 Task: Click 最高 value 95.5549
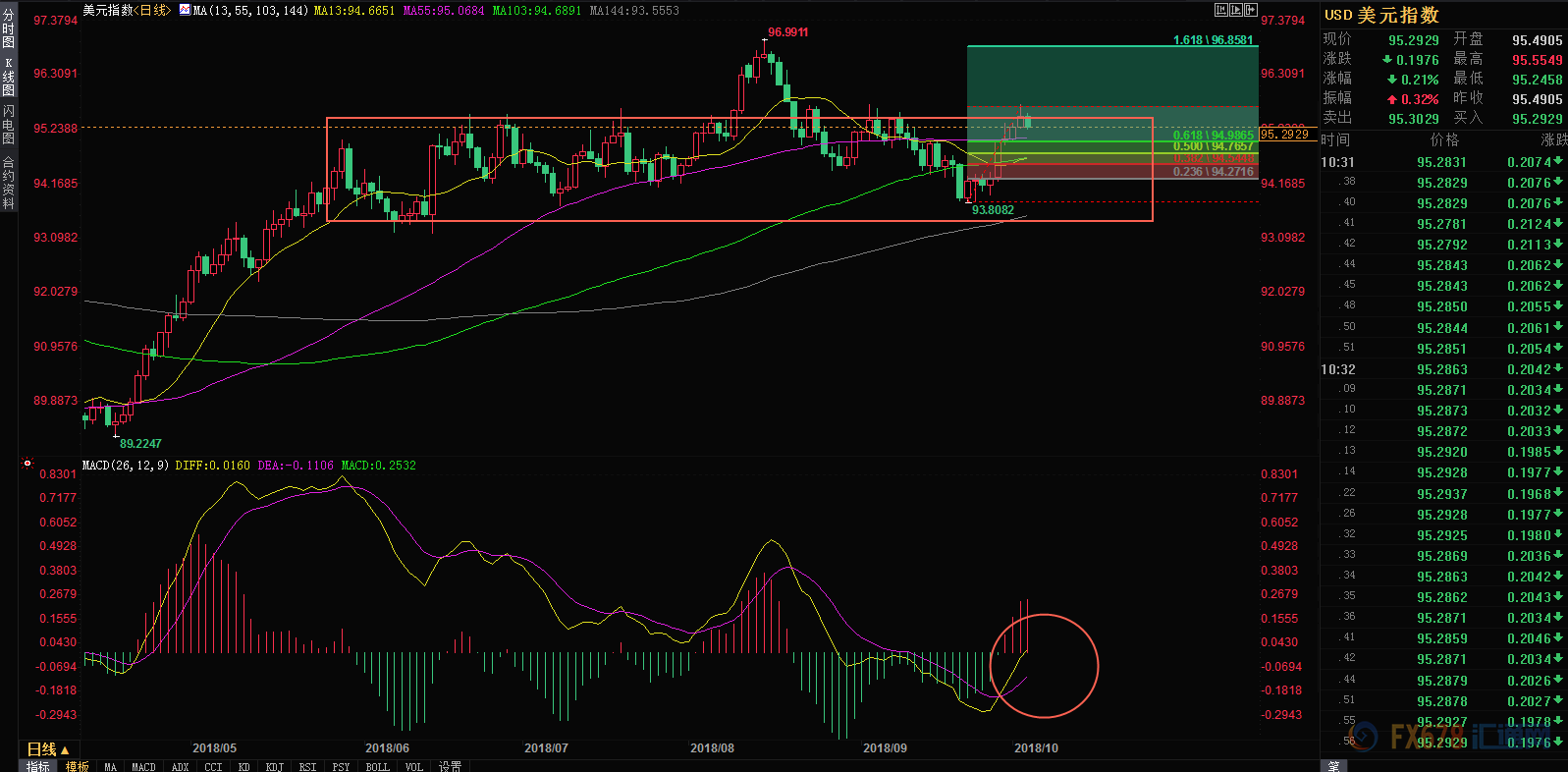coord(1538,60)
